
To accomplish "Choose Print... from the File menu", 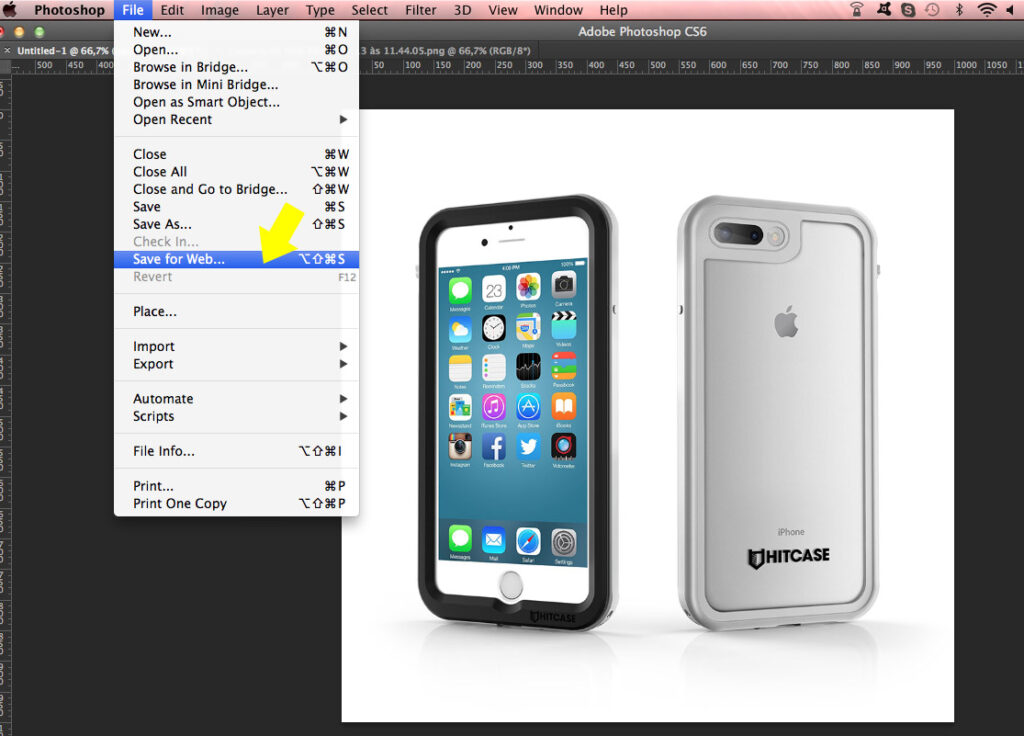I will (236, 486).
